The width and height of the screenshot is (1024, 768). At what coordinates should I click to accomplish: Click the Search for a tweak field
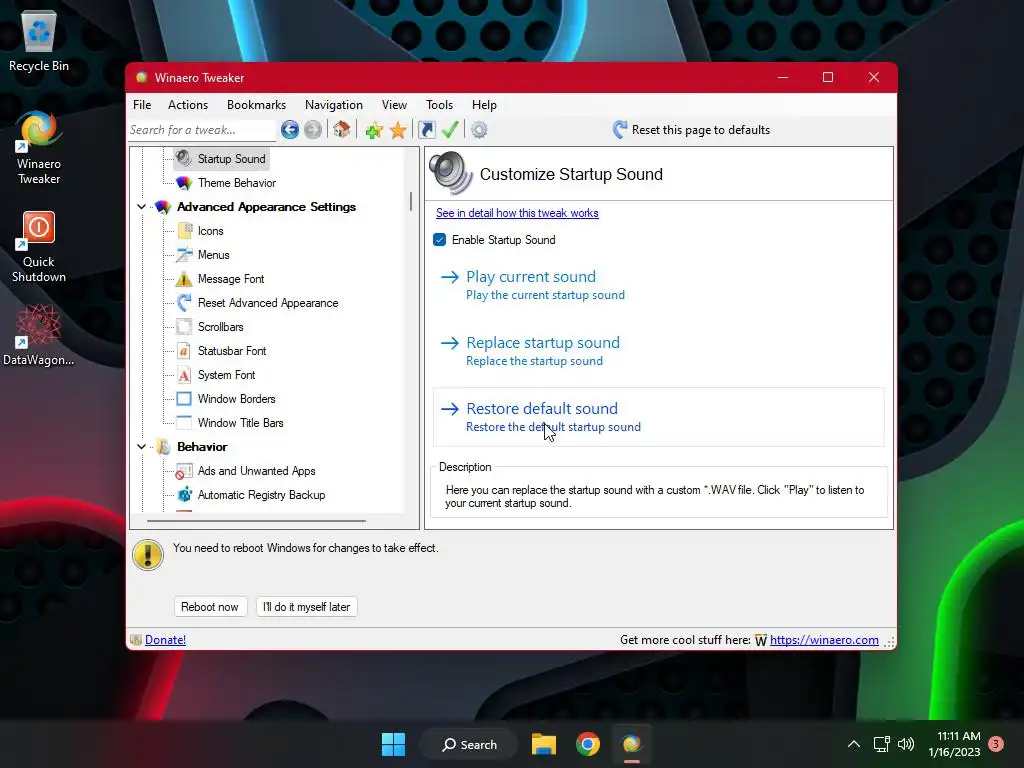pyautogui.click(x=202, y=130)
